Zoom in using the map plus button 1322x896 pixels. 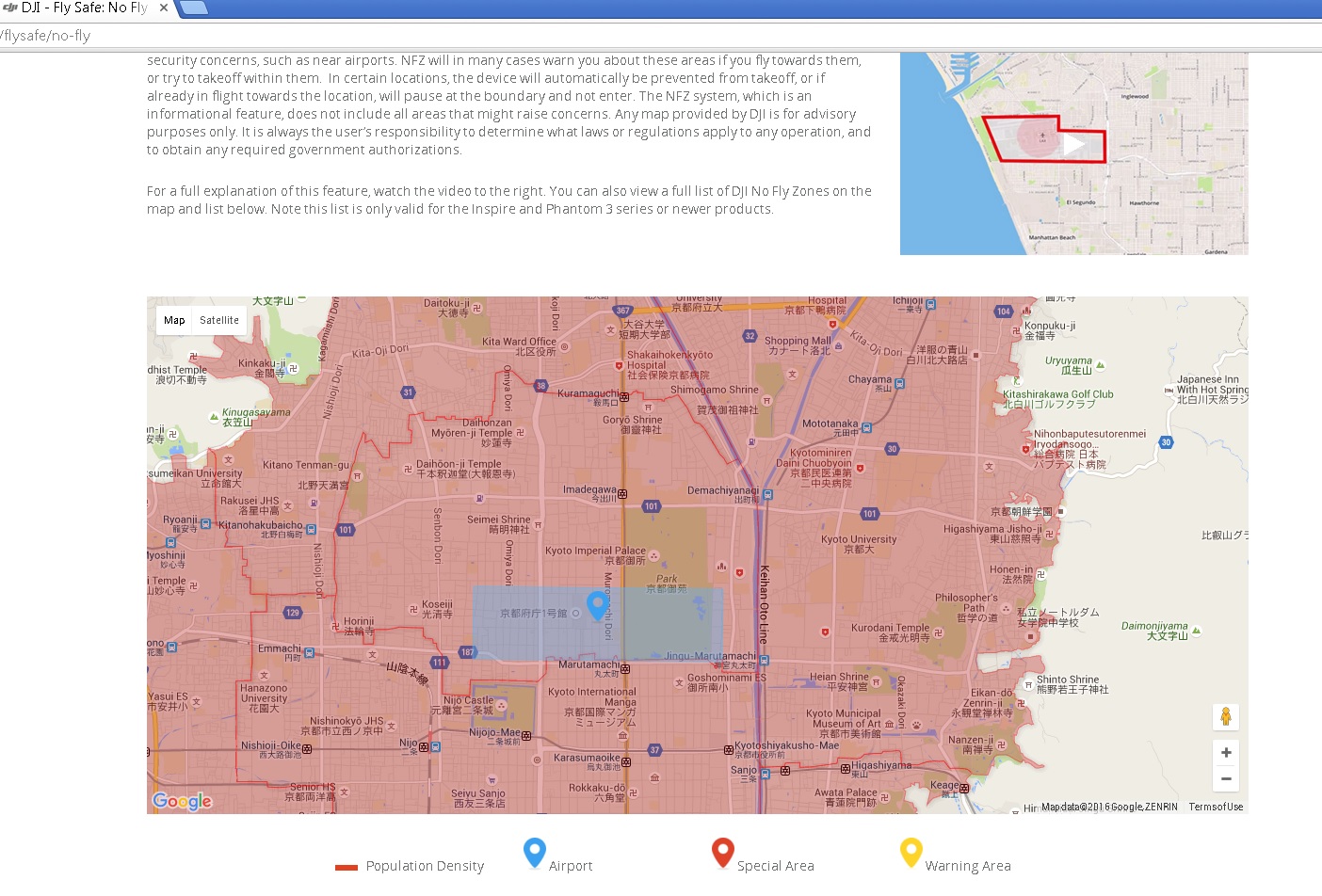coord(1226,753)
